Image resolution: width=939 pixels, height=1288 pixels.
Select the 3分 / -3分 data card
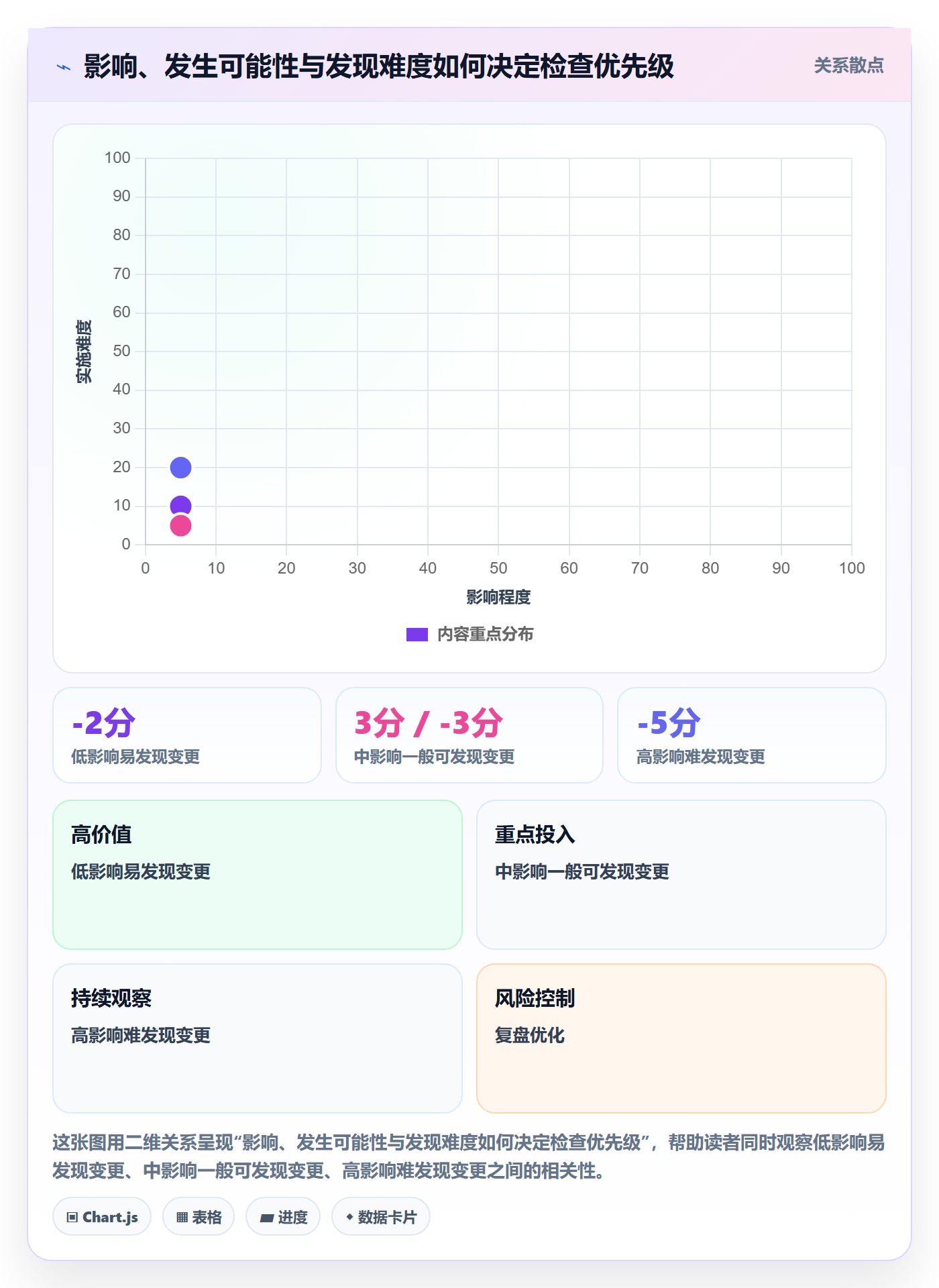469,735
